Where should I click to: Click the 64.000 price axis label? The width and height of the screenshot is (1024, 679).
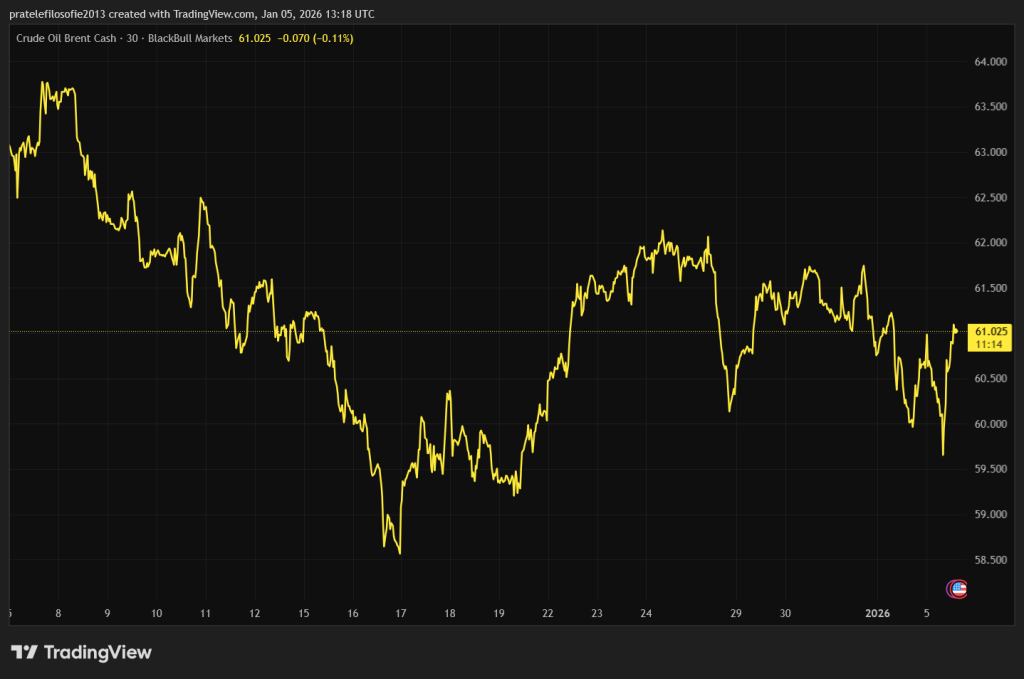[x=991, y=62]
